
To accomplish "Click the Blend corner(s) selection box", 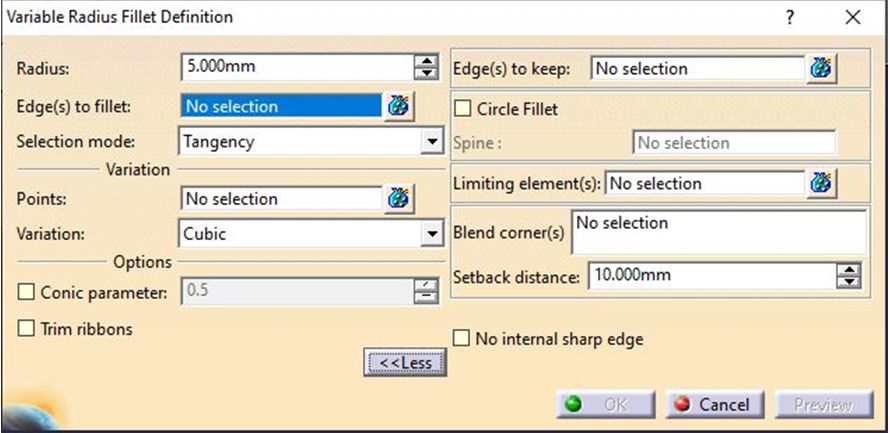I will point(717,233).
